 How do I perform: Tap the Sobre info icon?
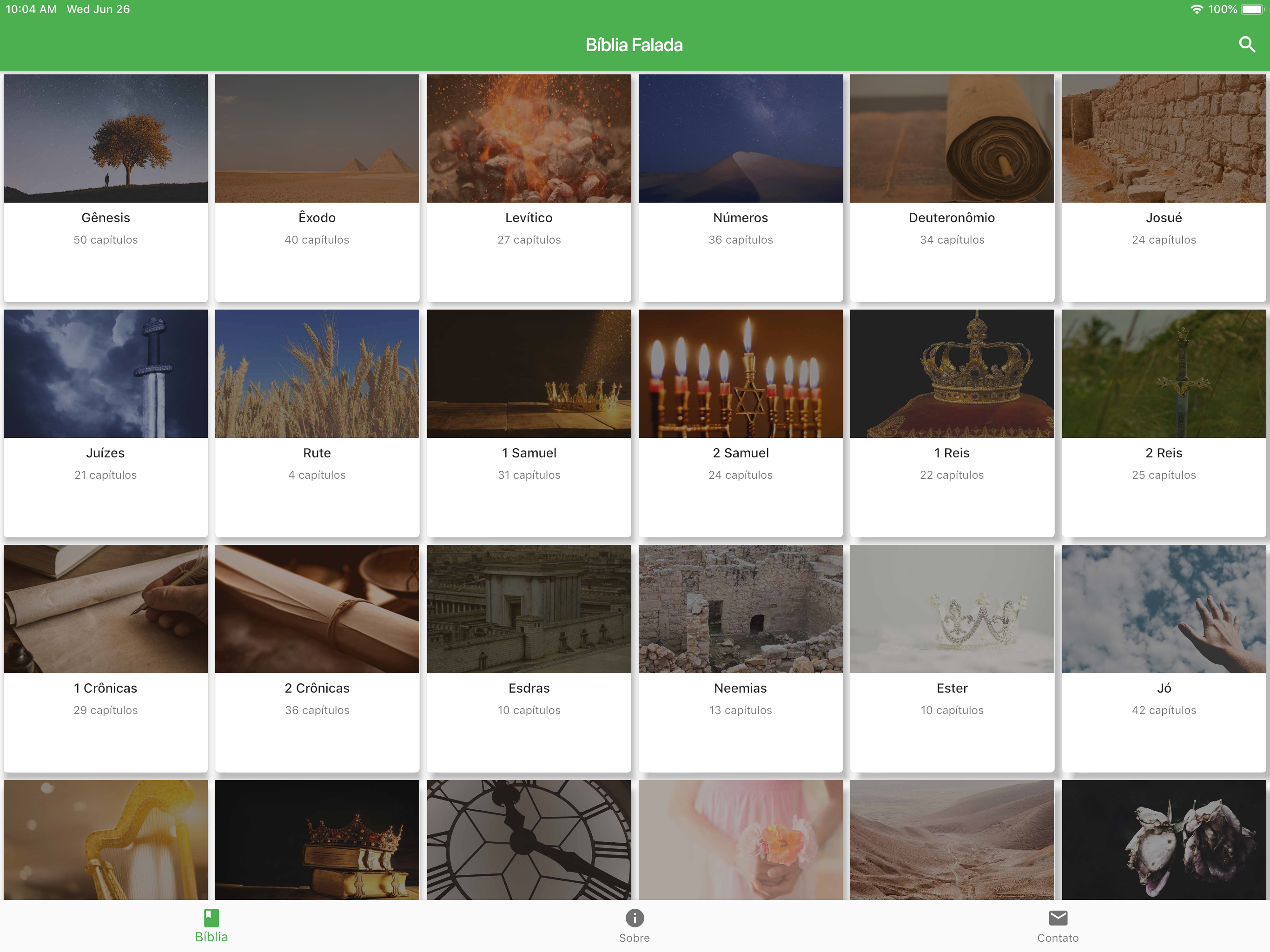pos(635,918)
